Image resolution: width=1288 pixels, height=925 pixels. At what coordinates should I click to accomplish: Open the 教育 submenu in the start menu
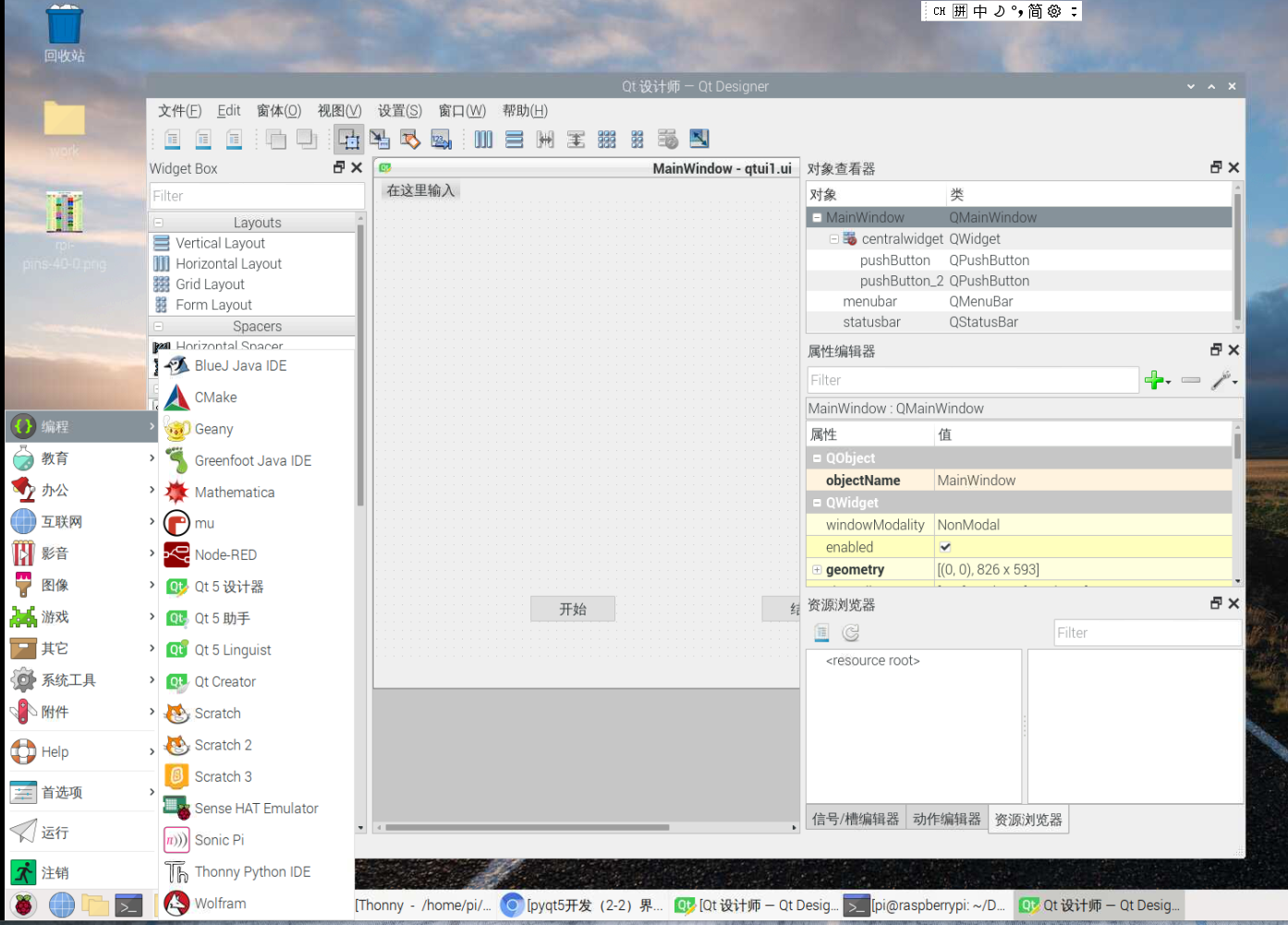81,458
